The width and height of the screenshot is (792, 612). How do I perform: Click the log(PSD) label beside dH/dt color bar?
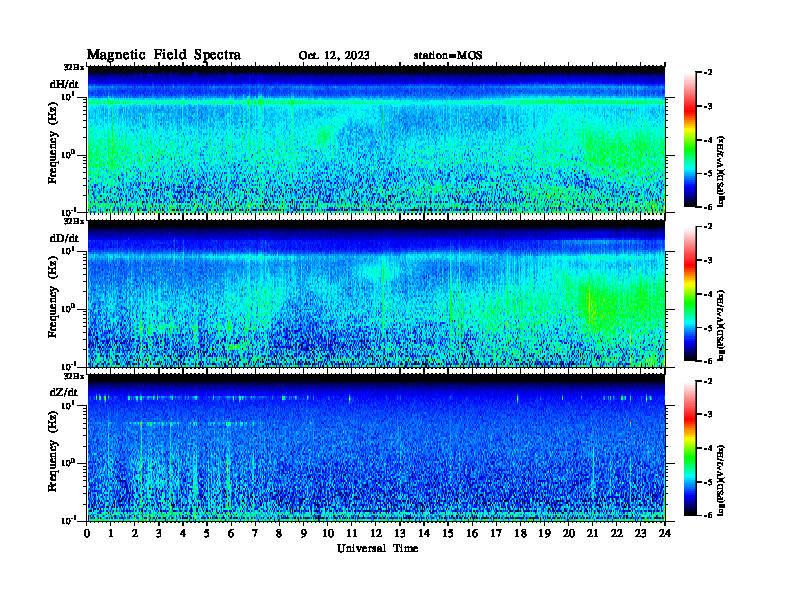click(721, 171)
